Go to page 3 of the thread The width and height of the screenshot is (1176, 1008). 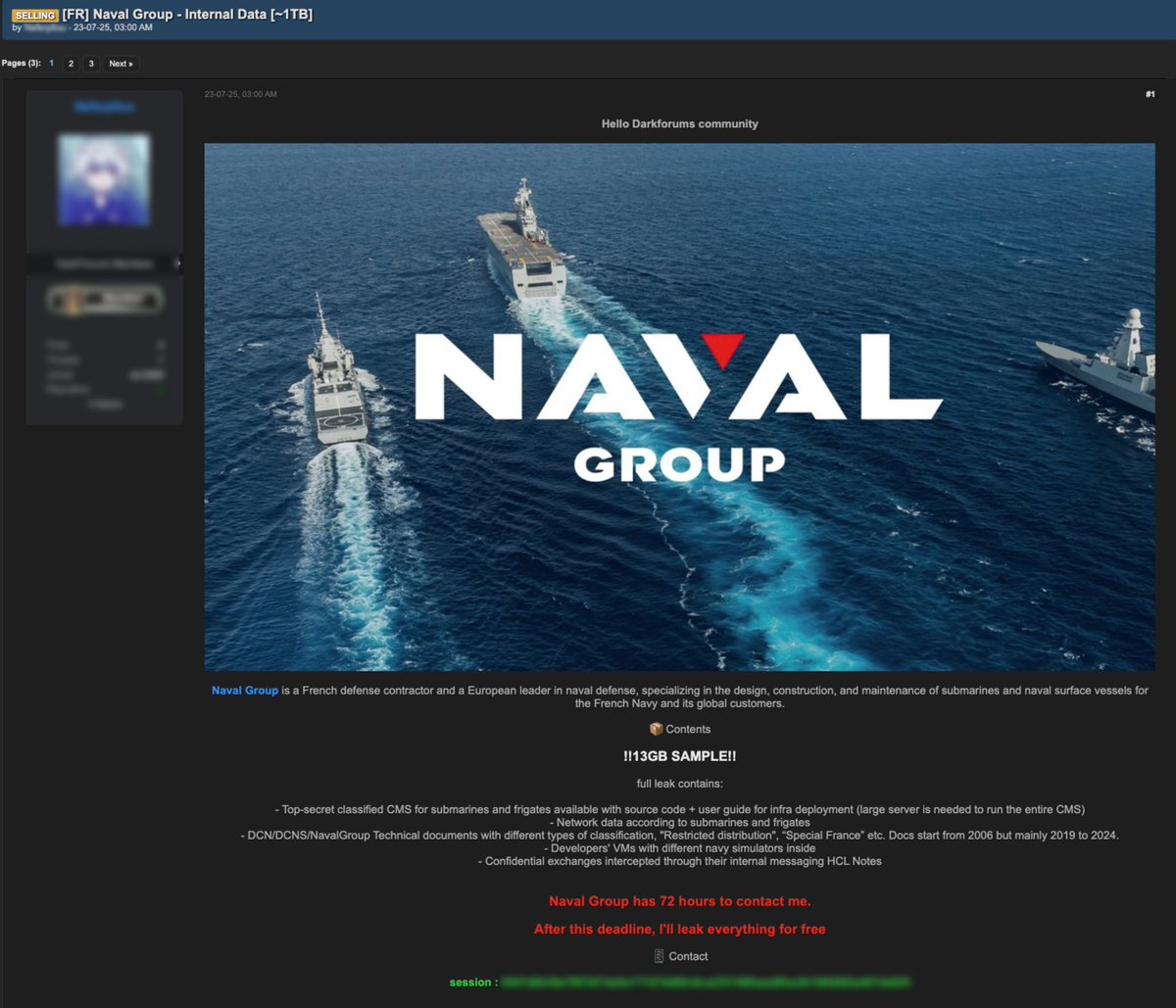tap(91, 64)
